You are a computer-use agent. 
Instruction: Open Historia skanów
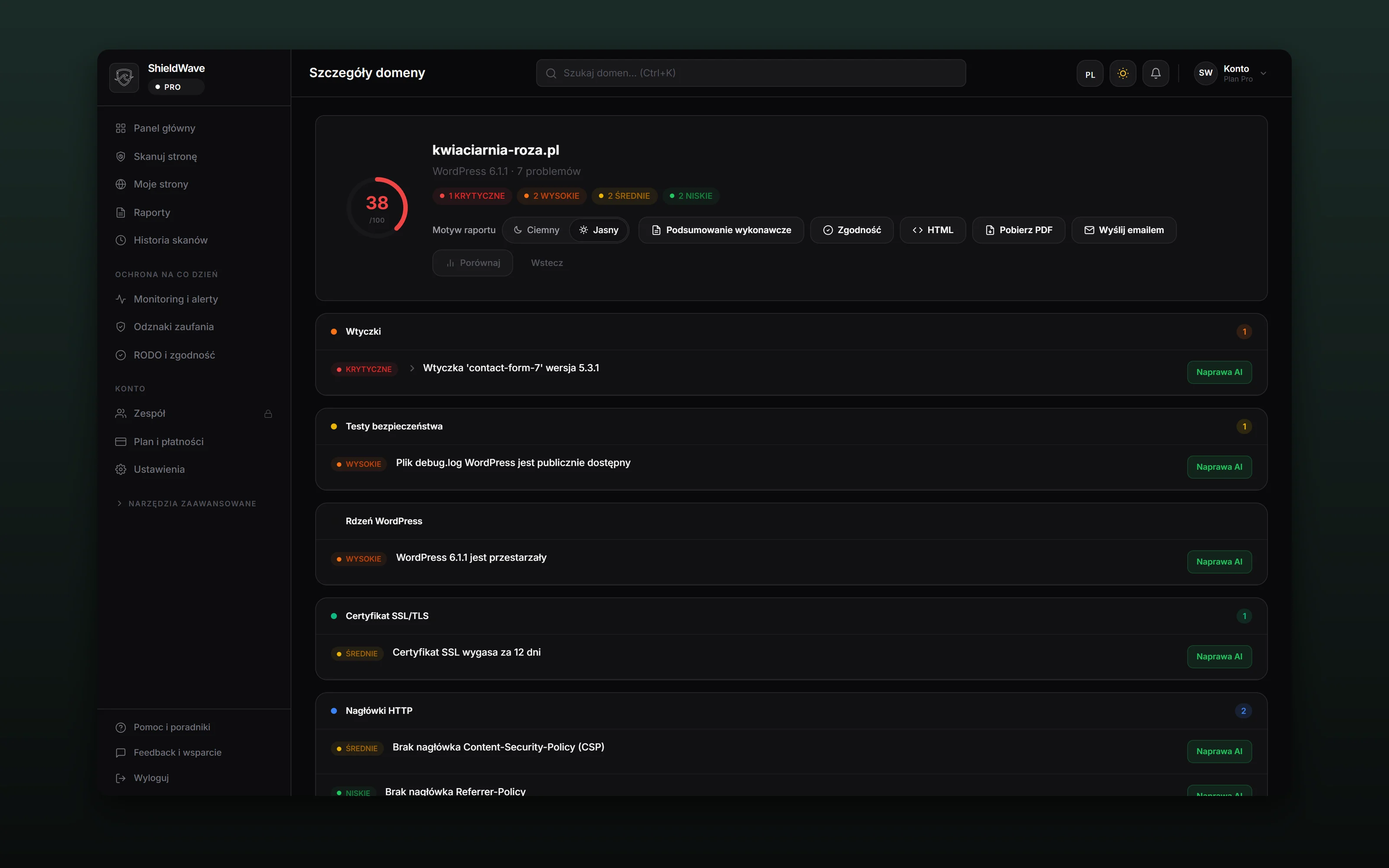point(194,240)
